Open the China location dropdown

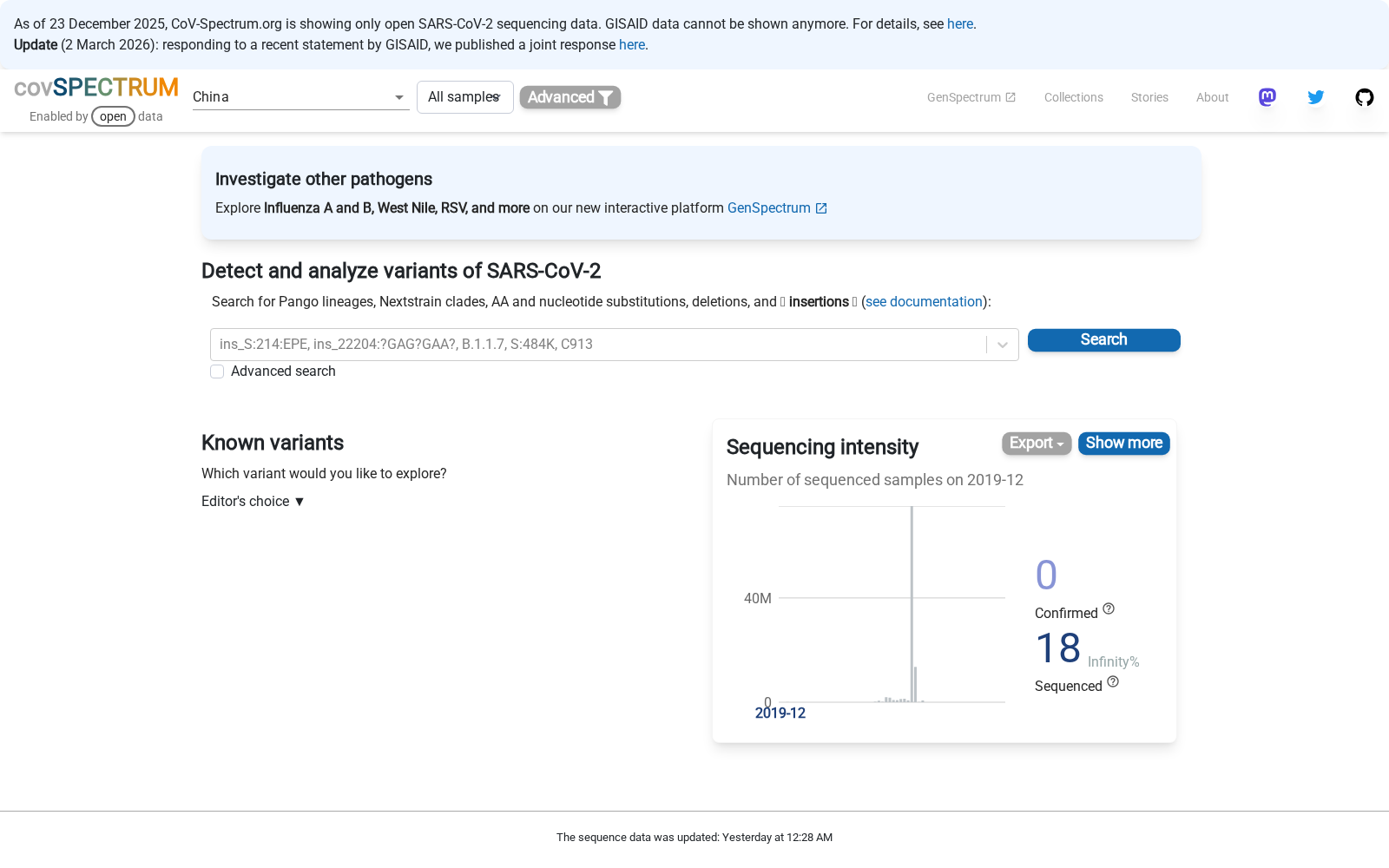(x=300, y=97)
